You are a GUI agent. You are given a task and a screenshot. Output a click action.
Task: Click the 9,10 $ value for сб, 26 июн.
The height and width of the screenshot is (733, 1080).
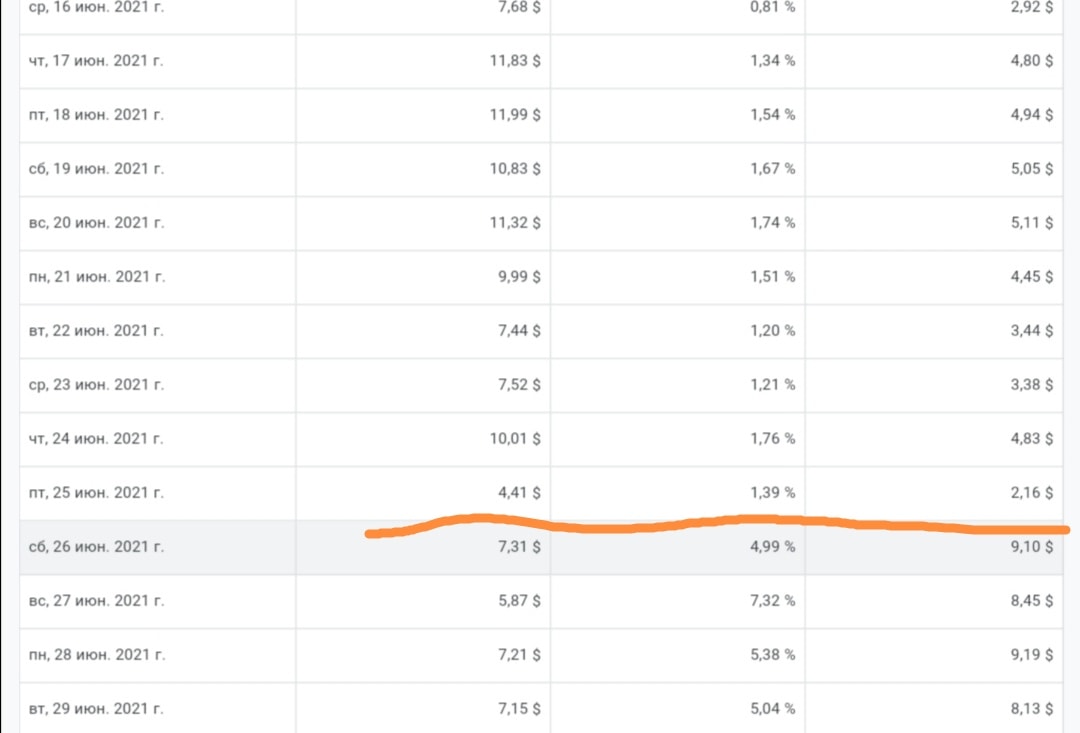click(1032, 547)
